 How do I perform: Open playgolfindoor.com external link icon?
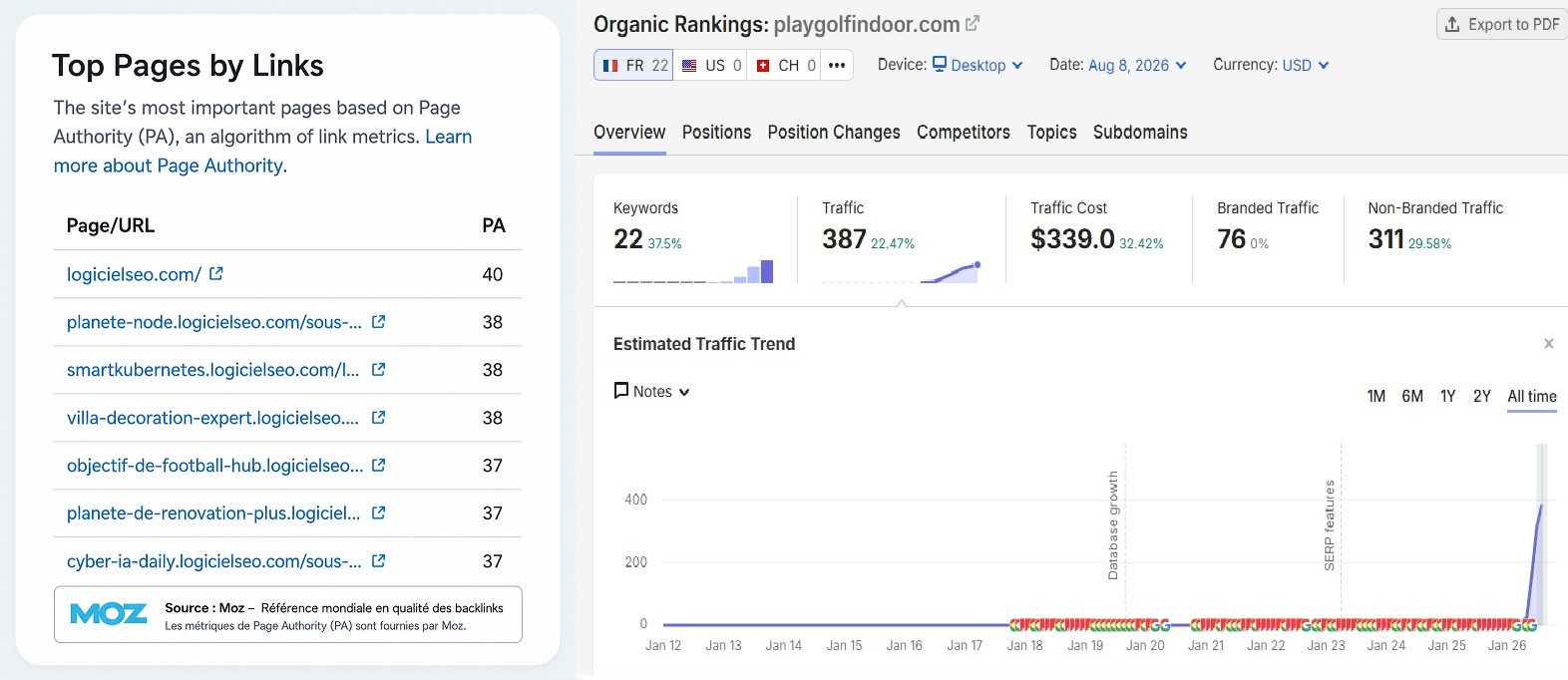point(973,23)
